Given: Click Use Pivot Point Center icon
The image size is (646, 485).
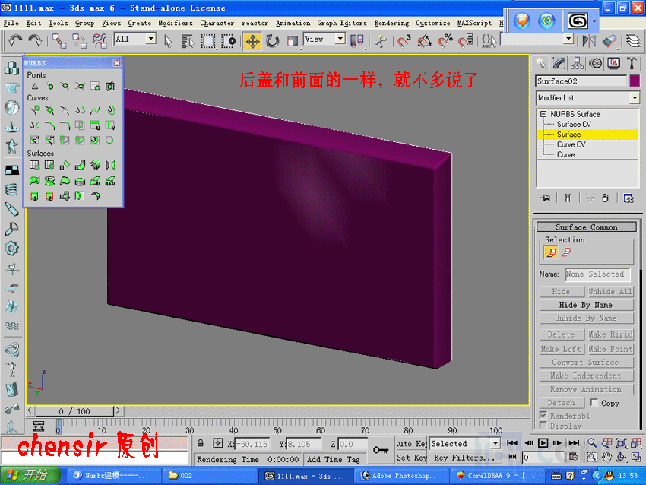Looking at the screenshot, I should (x=357, y=41).
